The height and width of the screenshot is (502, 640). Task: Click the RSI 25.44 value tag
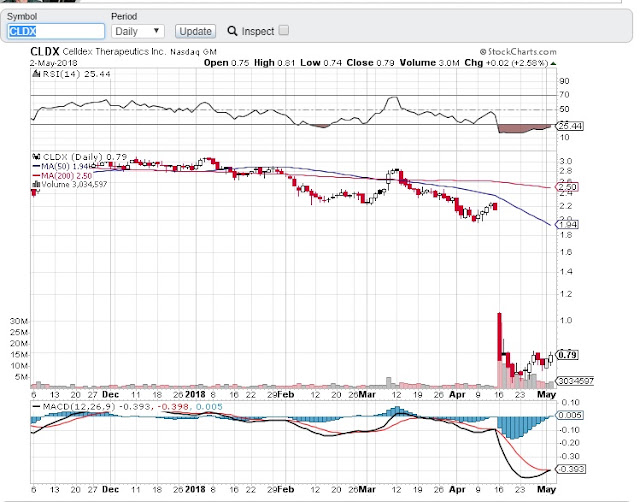click(x=570, y=126)
